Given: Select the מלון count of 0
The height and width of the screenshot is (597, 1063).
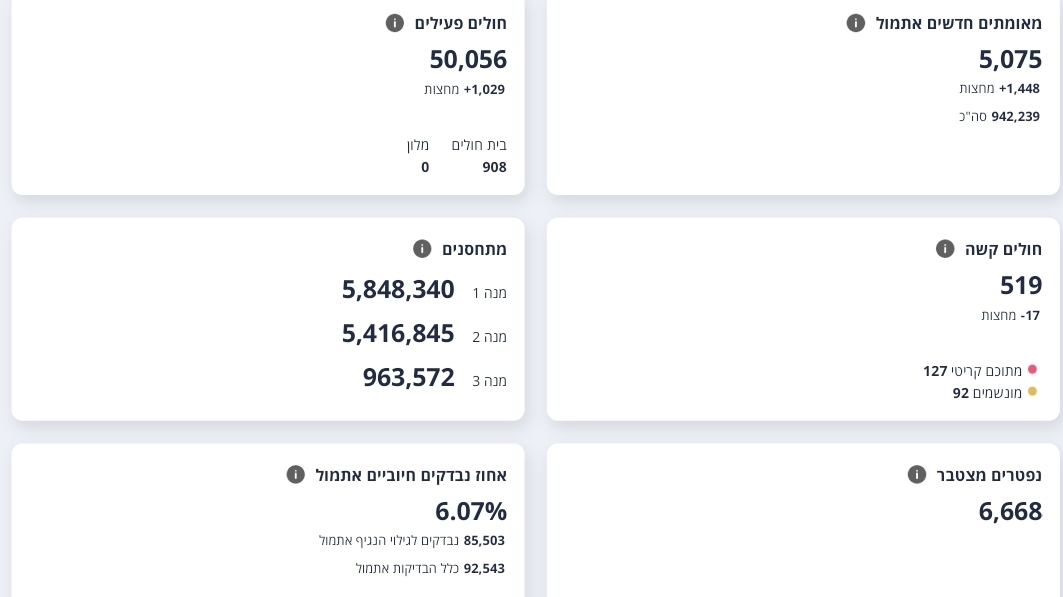Looking at the screenshot, I should (x=425, y=168).
